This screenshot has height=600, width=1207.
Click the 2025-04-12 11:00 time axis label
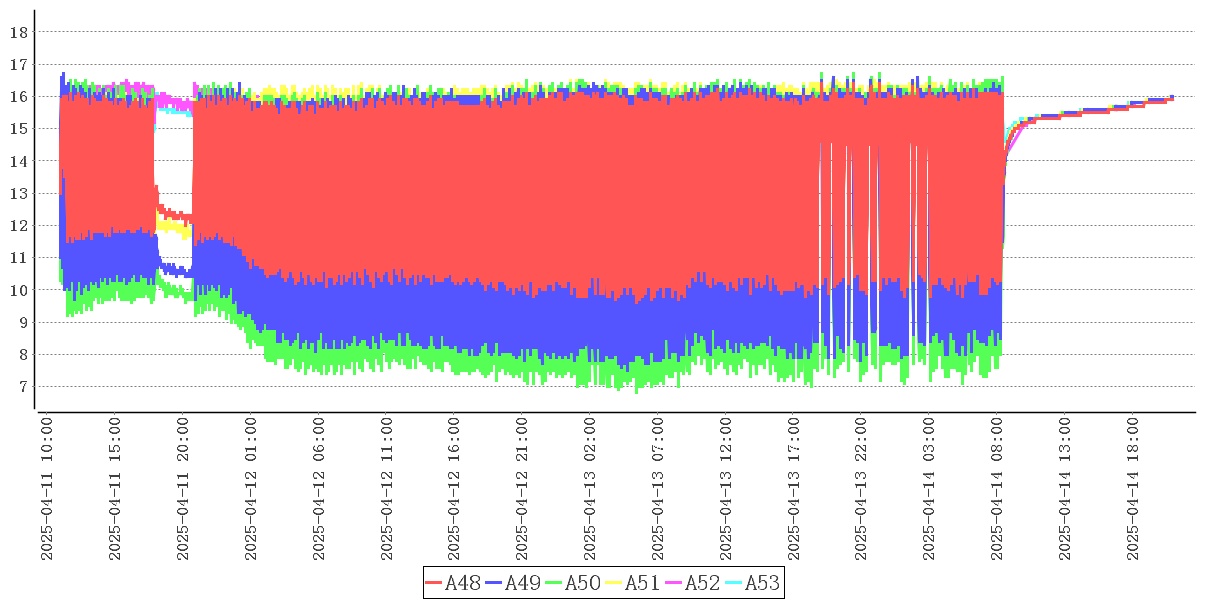click(386, 490)
